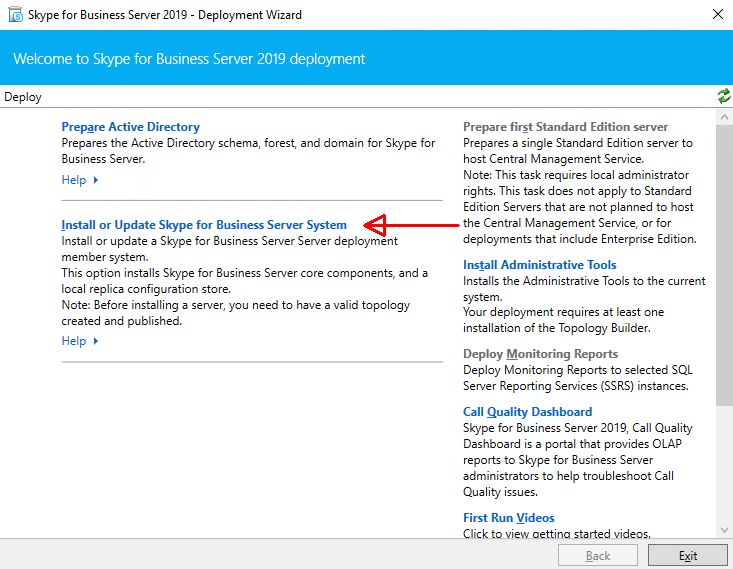Click the text 'local replica configuration store.'
Screen dimensions: 733x569
[x=146, y=289]
